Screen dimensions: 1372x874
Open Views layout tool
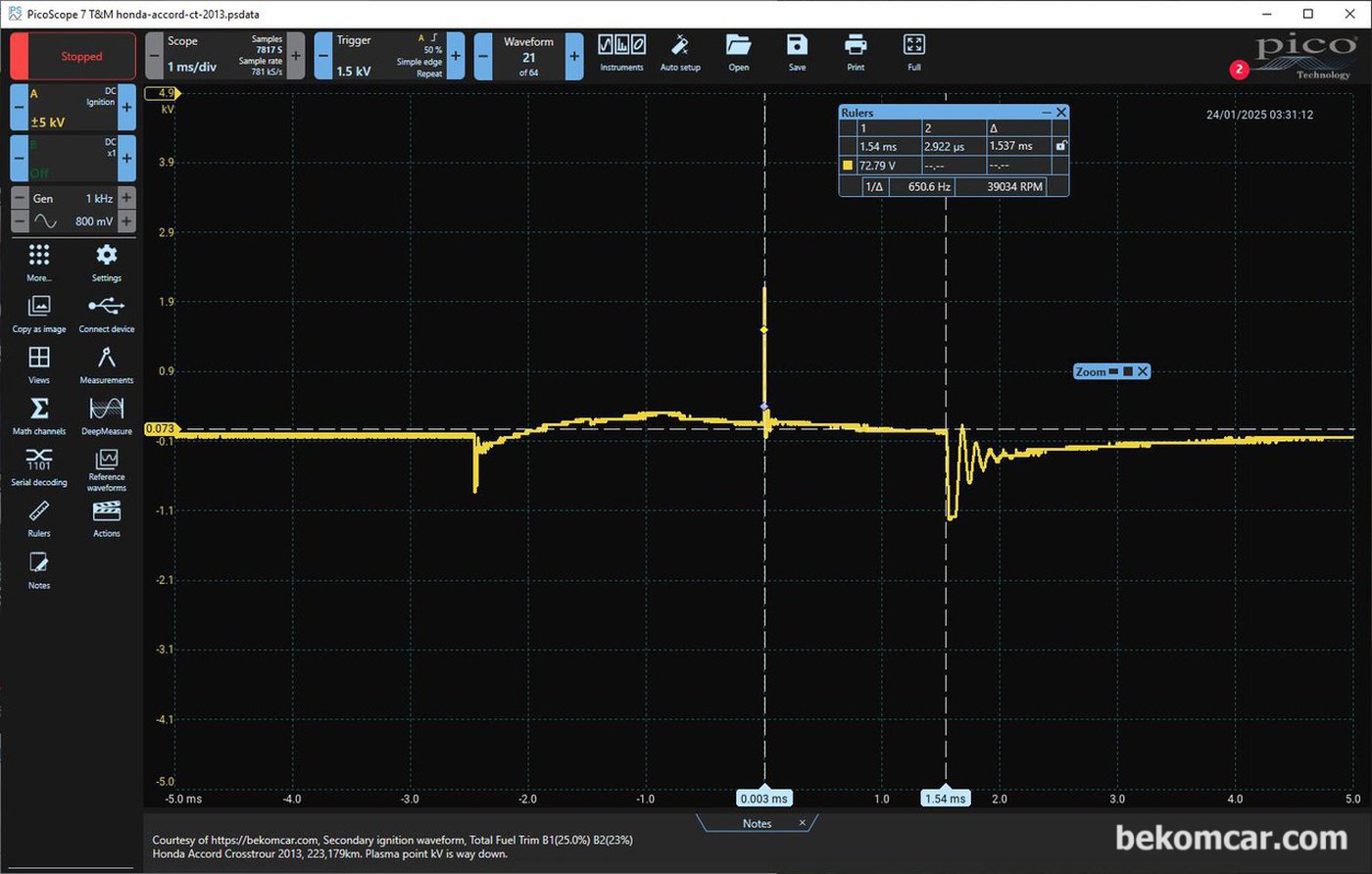pyautogui.click(x=39, y=364)
